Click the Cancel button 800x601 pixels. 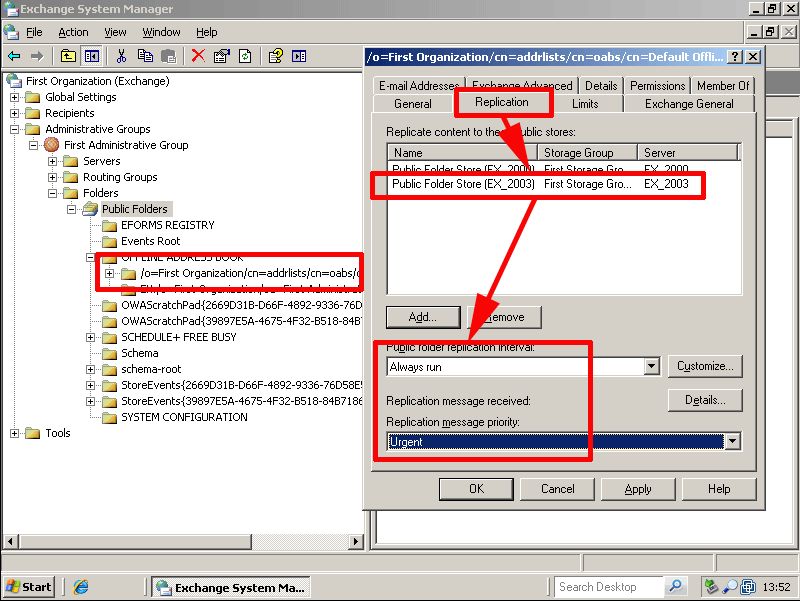tap(557, 489)
